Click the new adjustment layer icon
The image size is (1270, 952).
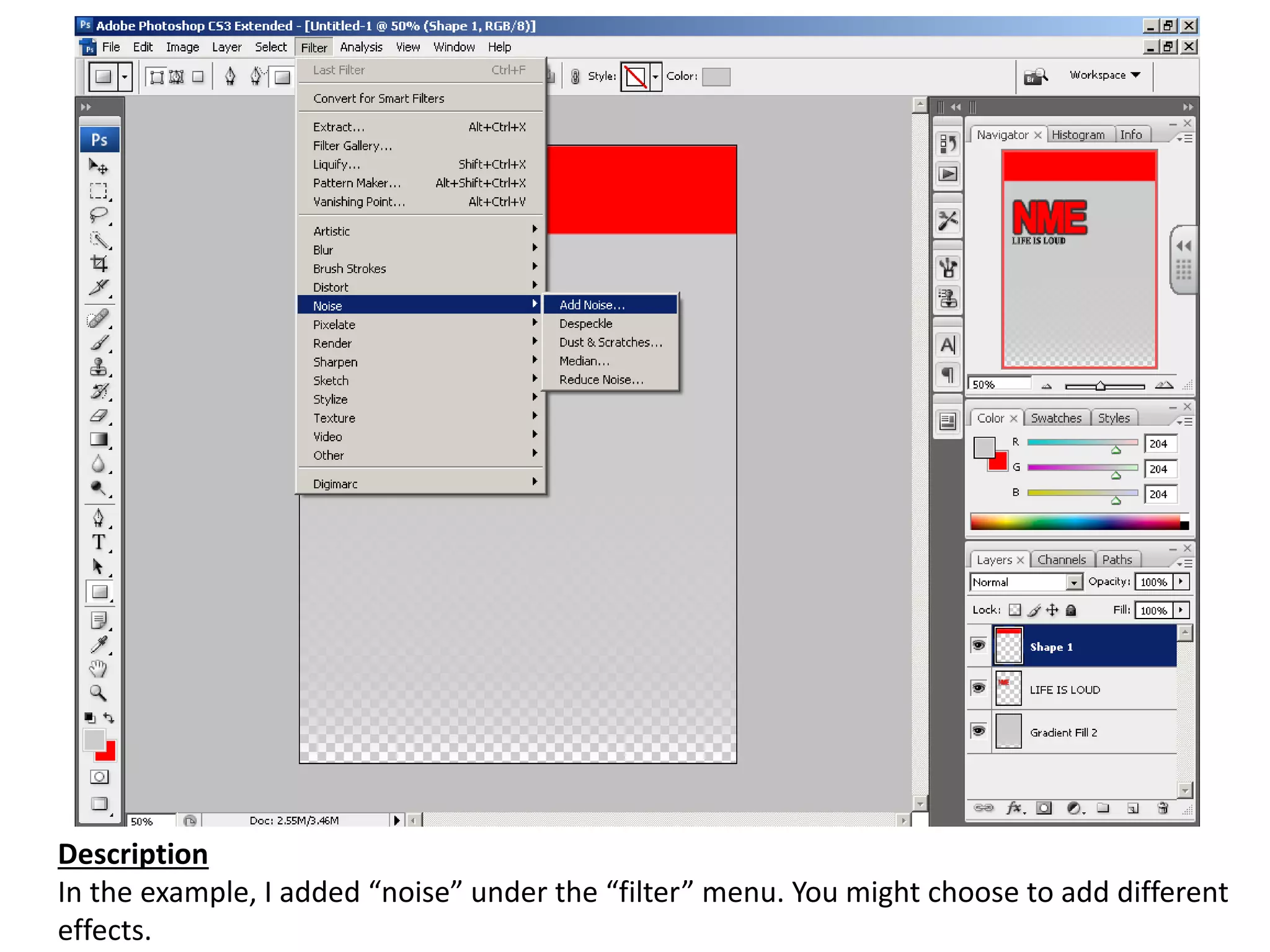1075,808
